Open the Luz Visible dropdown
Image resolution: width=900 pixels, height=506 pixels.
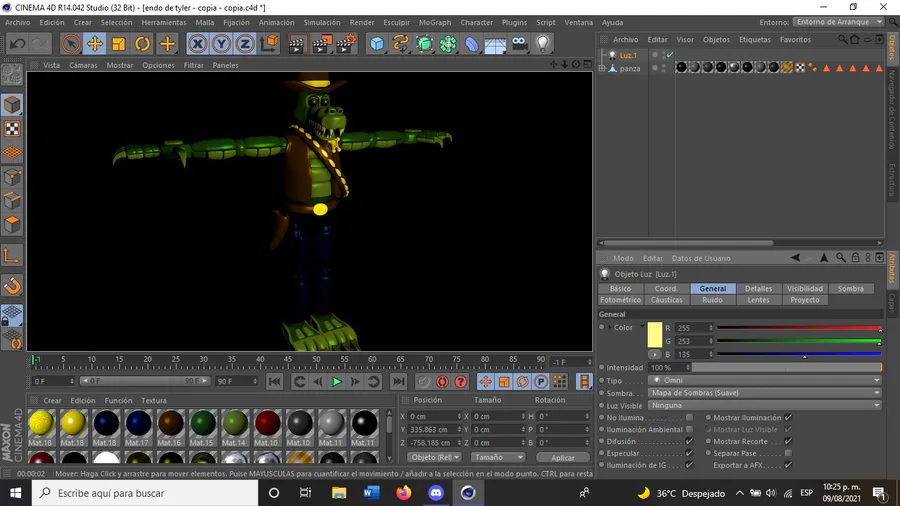tap(765, 405)
